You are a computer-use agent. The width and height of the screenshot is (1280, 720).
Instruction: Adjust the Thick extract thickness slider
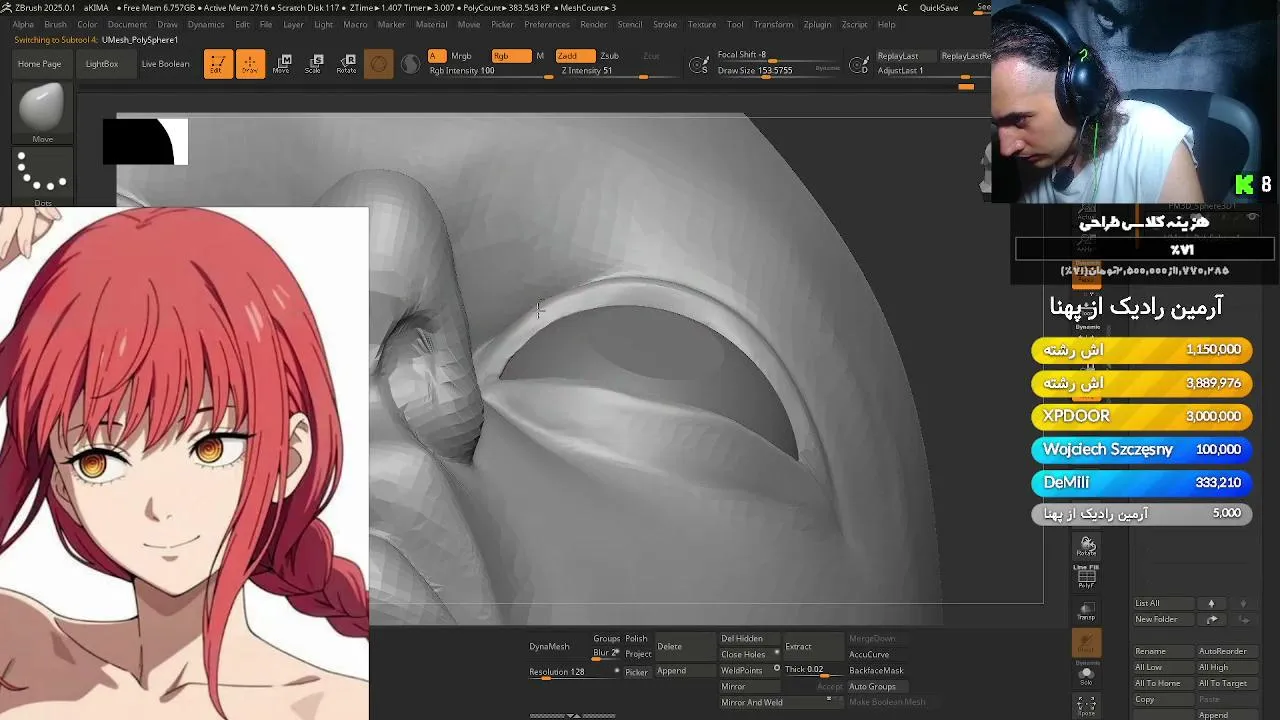(813, 670)
